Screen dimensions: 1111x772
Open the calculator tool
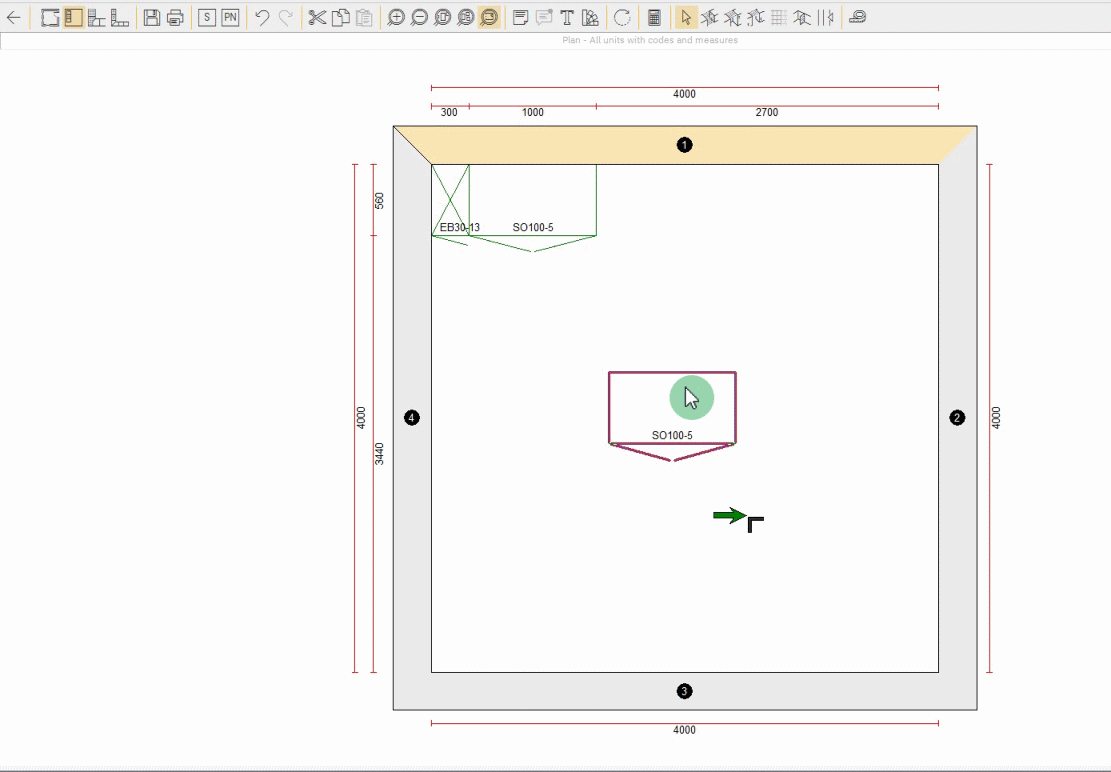point(654,17)
